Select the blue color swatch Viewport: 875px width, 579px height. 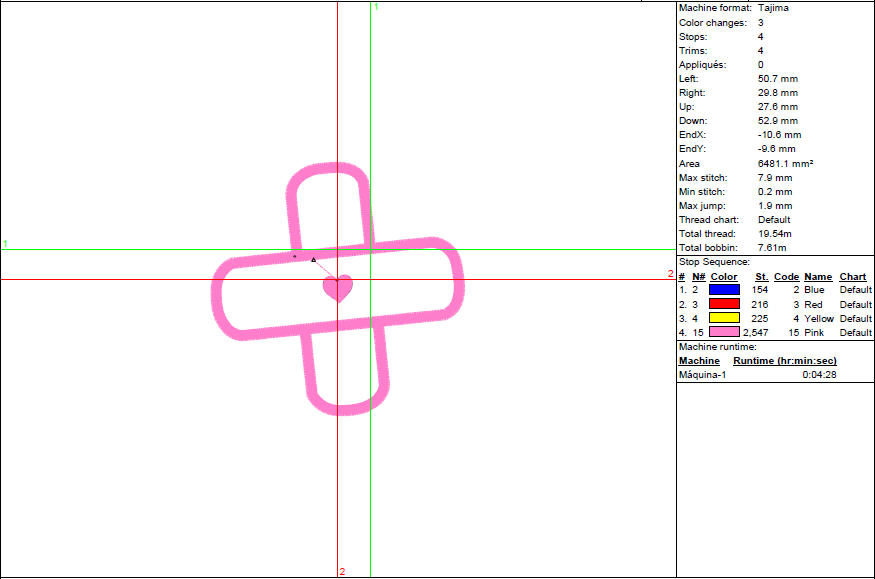click(724, 290)
